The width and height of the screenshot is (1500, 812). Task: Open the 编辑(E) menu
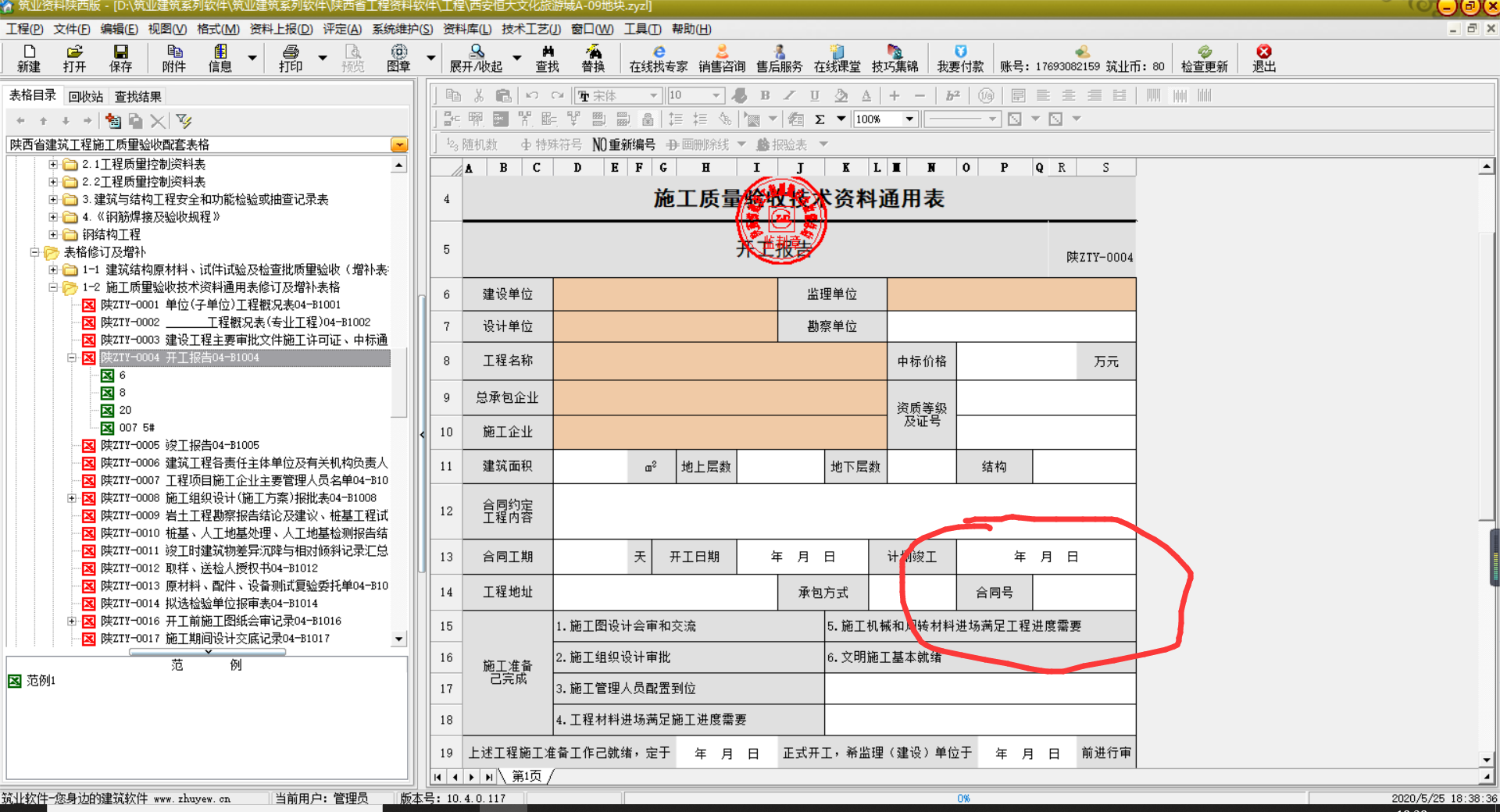119,29
